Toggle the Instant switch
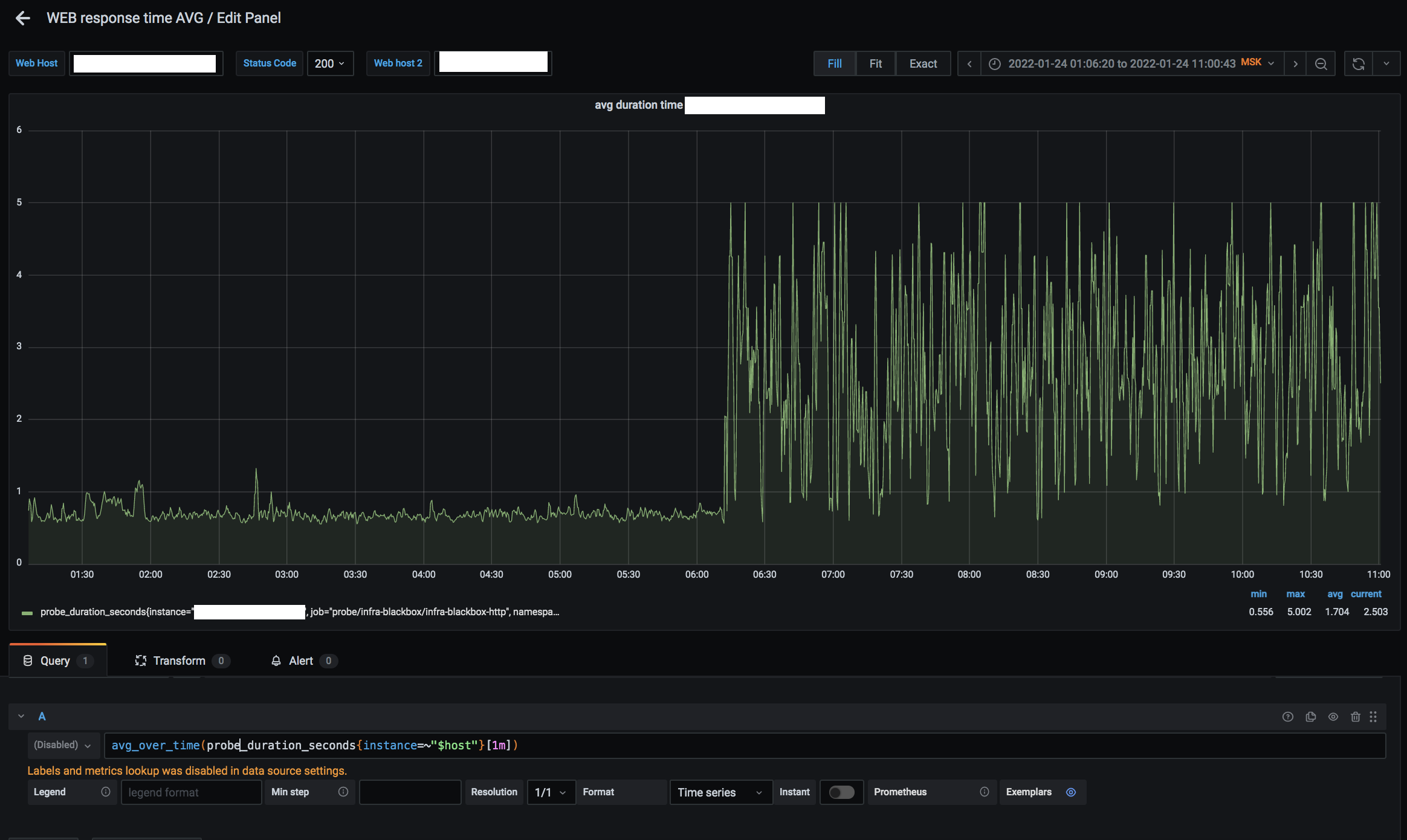This screenshot has height=840, width=1407. point(841,792)
